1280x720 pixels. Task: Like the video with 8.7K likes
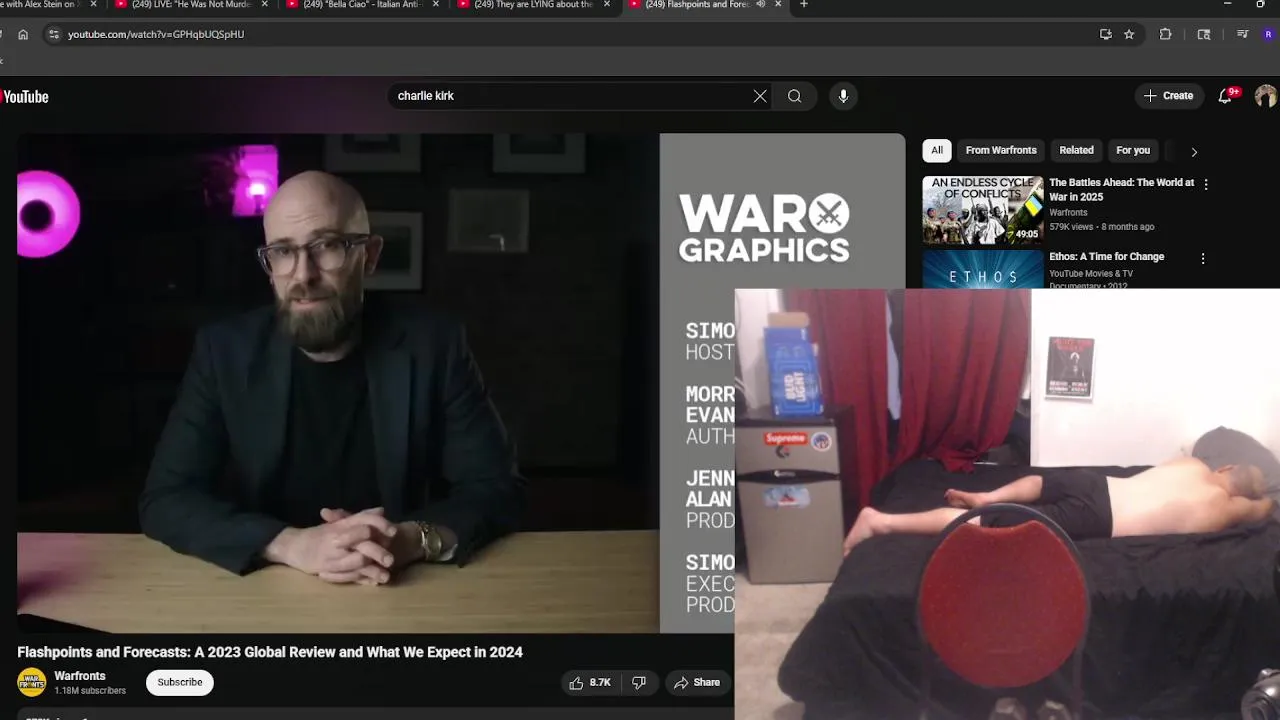[x=590, y=683]
